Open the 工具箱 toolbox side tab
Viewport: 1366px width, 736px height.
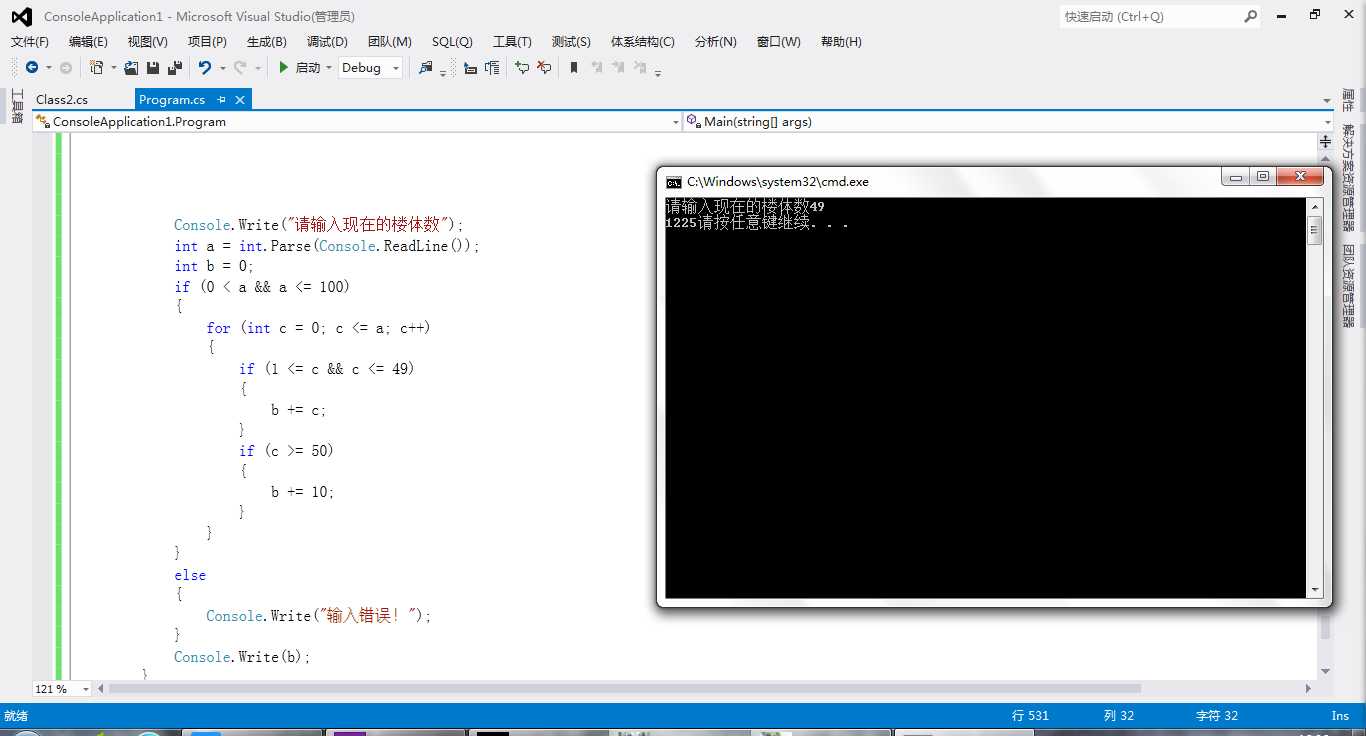point(17,106)
